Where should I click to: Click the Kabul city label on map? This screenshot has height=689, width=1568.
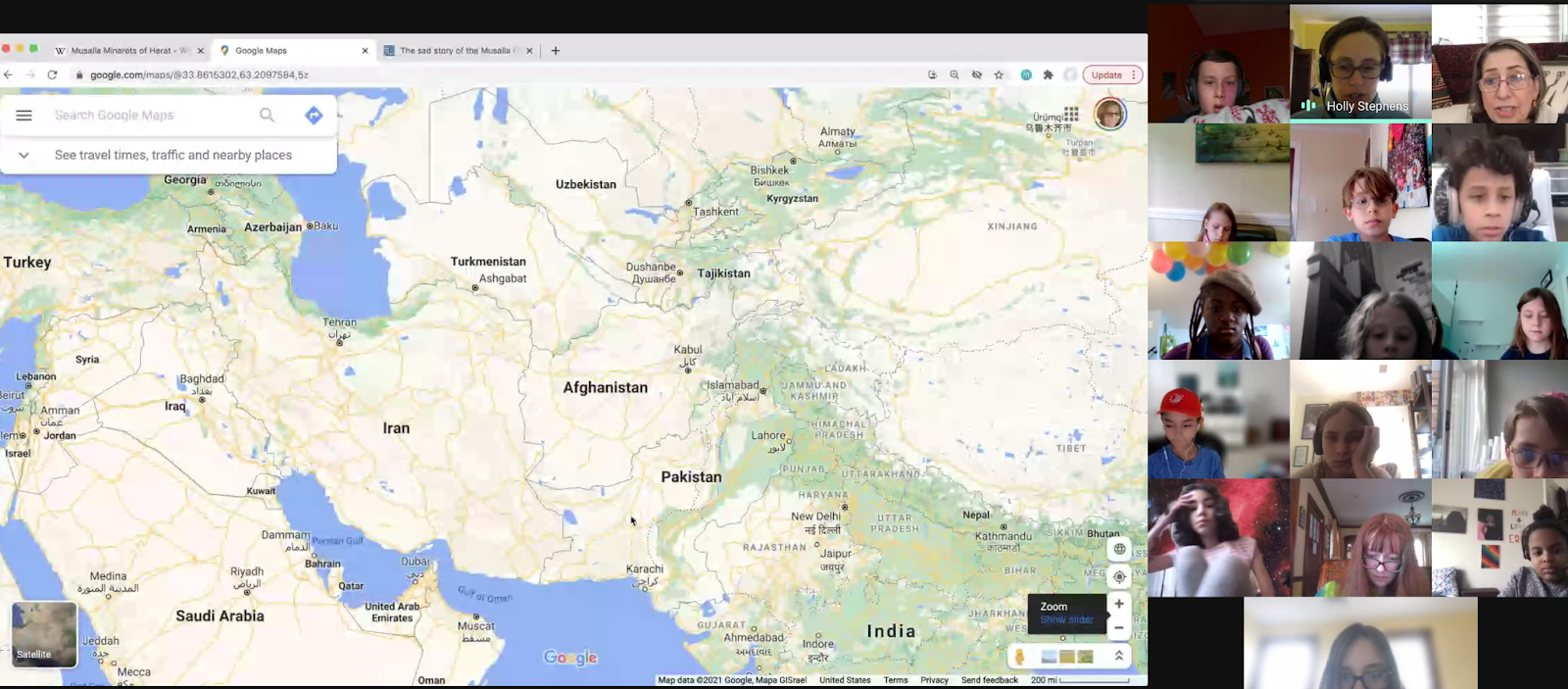[x=688, y=350]
